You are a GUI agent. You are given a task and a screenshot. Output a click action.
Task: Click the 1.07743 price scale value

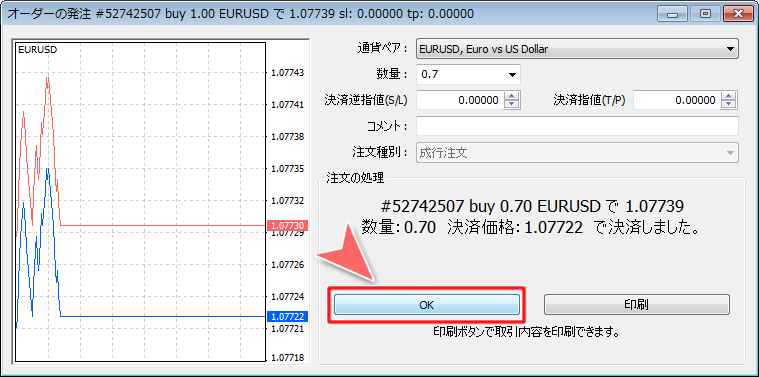[x=288, y=73]
